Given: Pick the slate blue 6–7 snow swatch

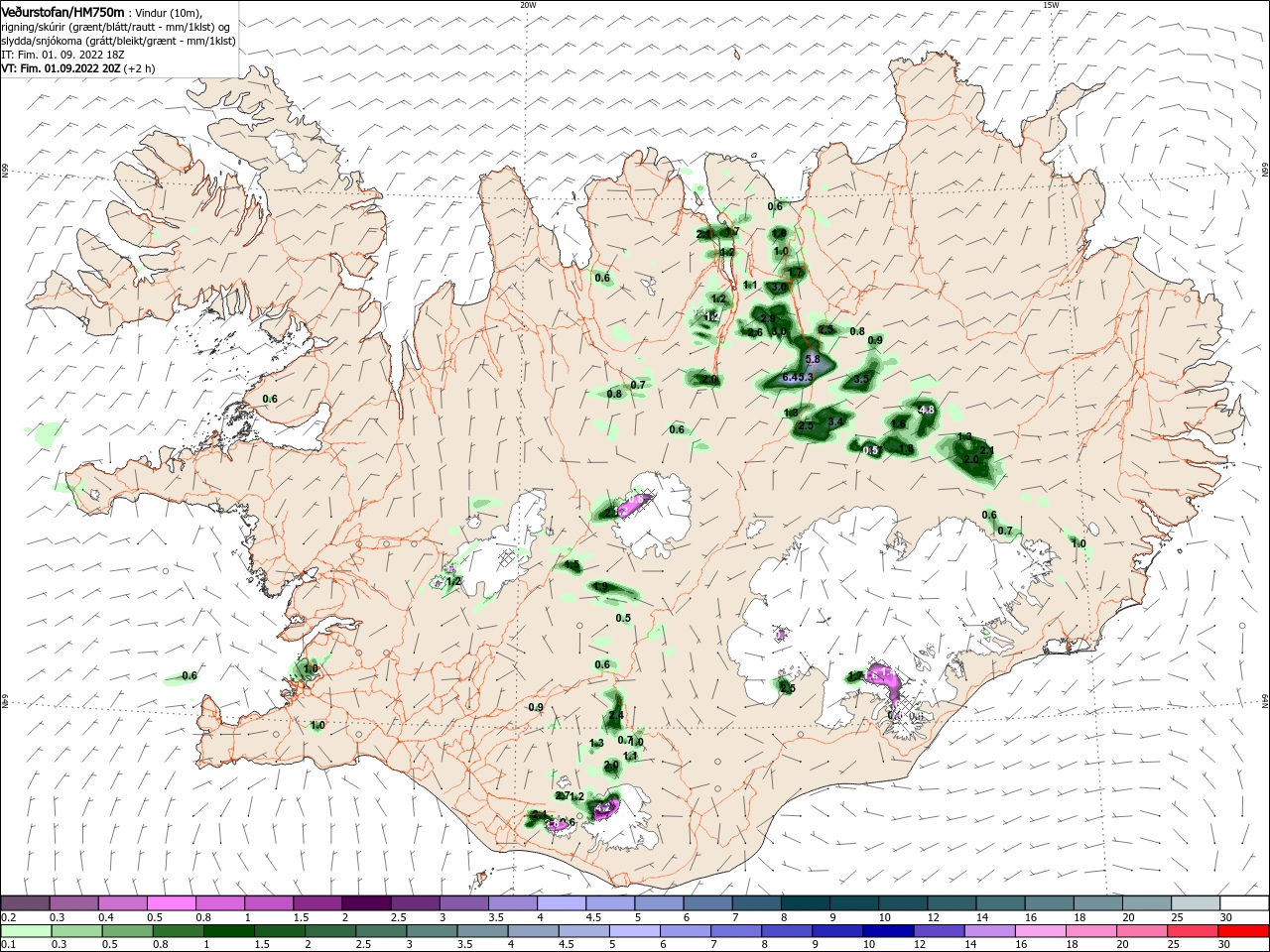Looking at the screenshot, I should coord(707,903).
